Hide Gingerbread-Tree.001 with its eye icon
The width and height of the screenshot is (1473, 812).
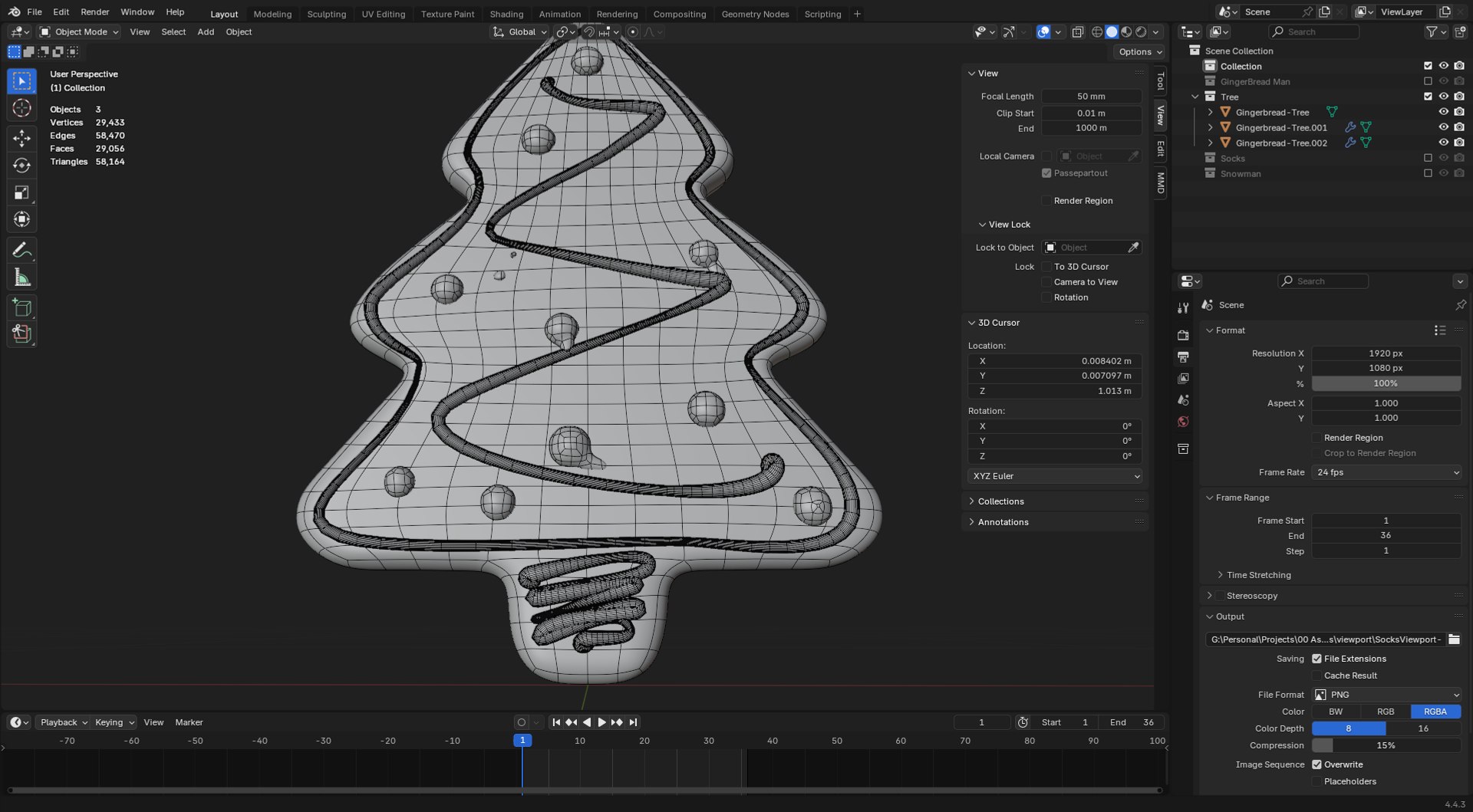(1443, 127)
